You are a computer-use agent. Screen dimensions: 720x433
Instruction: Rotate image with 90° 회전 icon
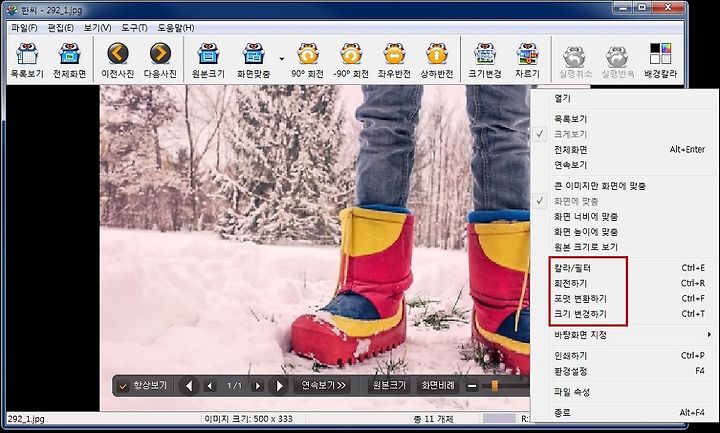307,60
